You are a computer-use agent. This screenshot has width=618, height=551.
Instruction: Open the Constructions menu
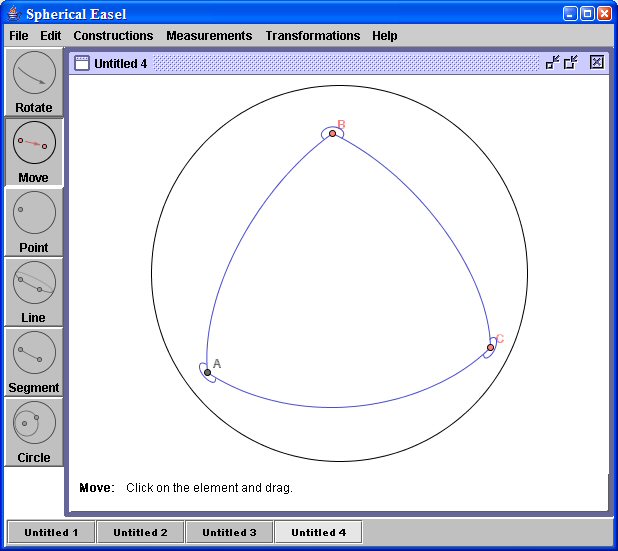pyautogui.click(x=113, y=35)
